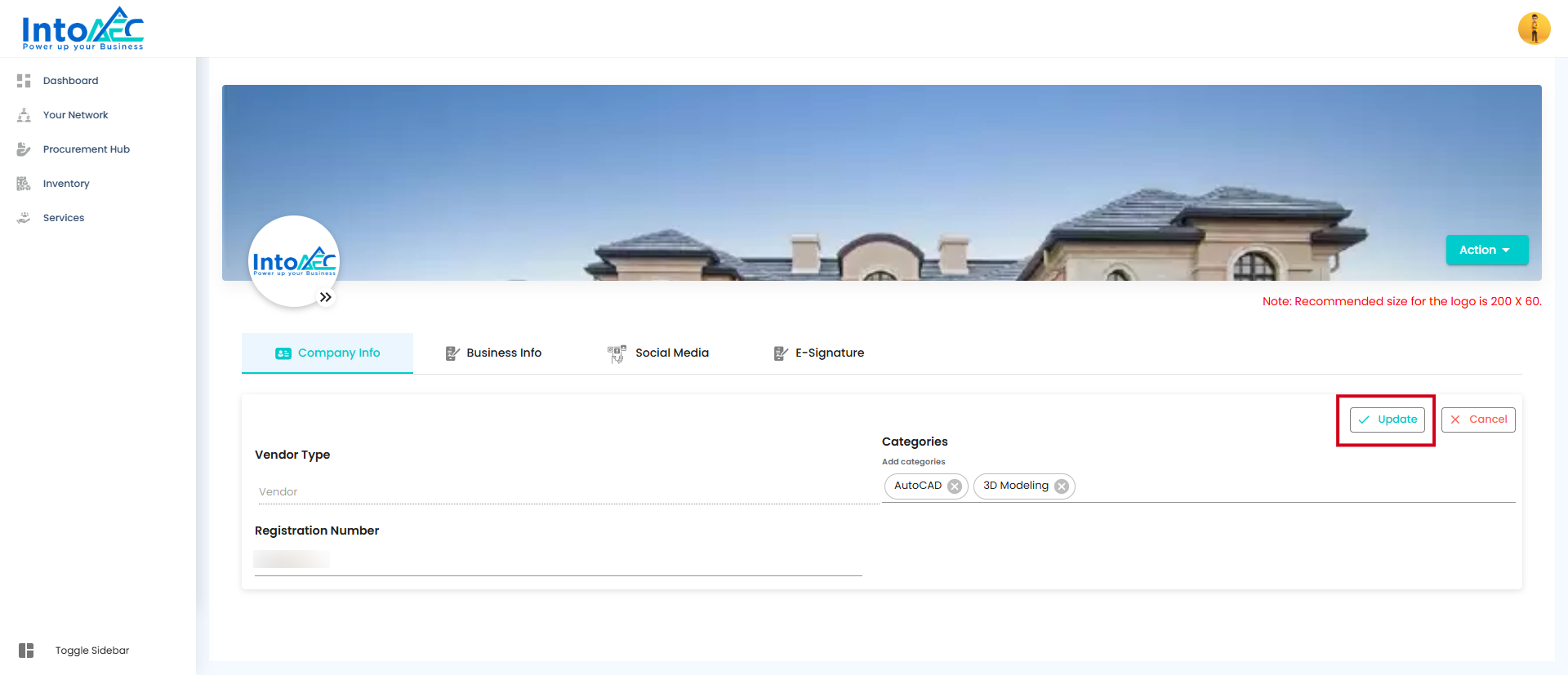1568x675 pixels.
Task: Click the Categories heading
Action: [x=915, y=442]
